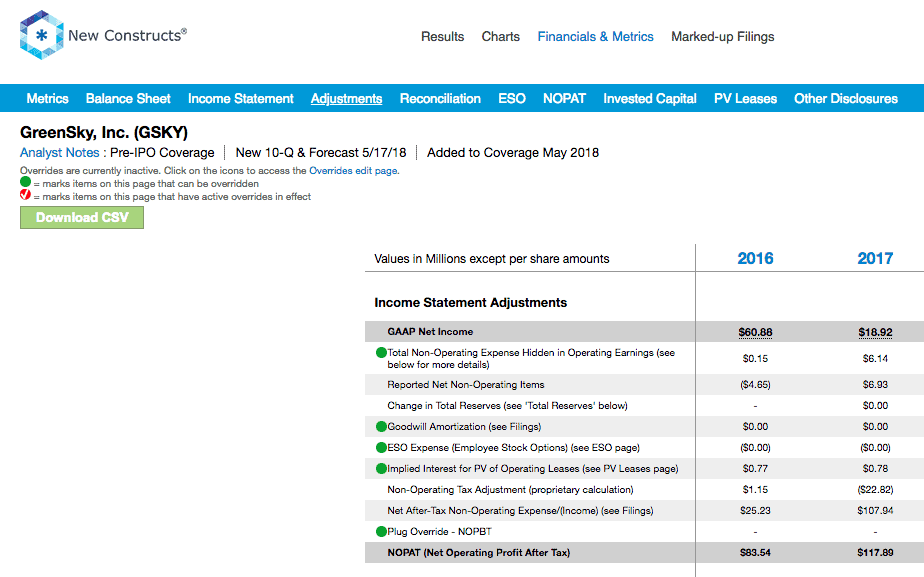Click the 2016 value $0.77
924x577 pixels.
755,469
